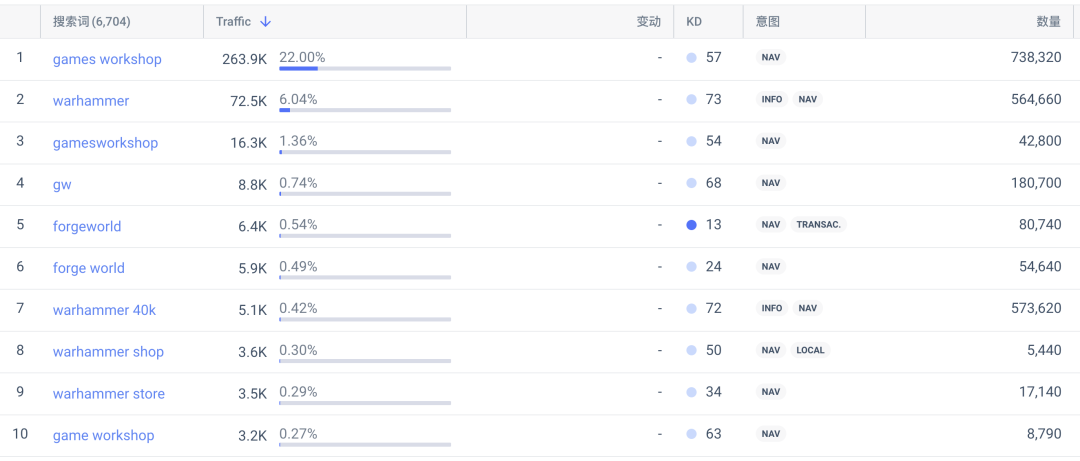Click NAV tag in gw row
This screenshot has width=1080, height=461.
(771, 183)
